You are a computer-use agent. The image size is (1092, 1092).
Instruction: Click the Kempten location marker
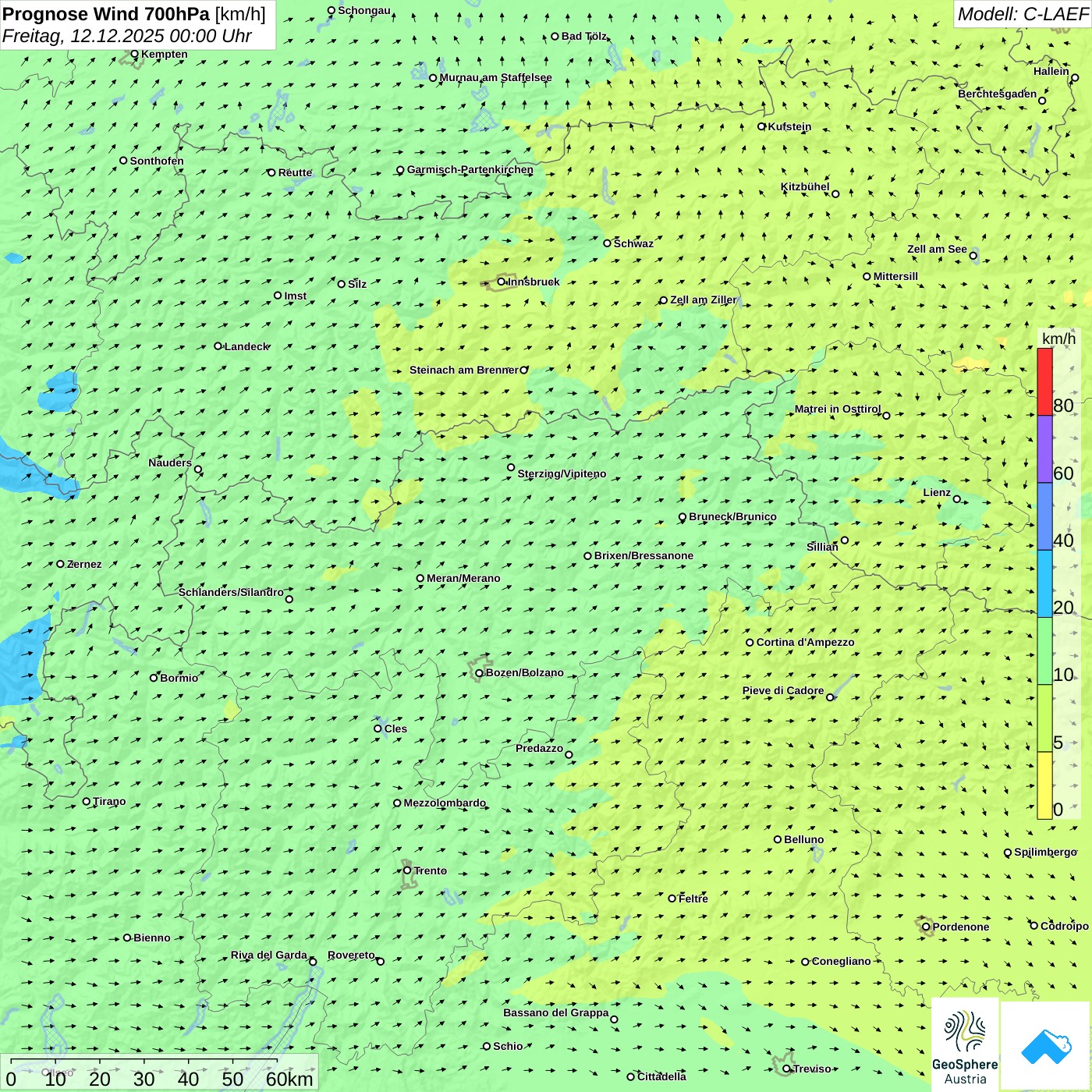coord(135,55)
